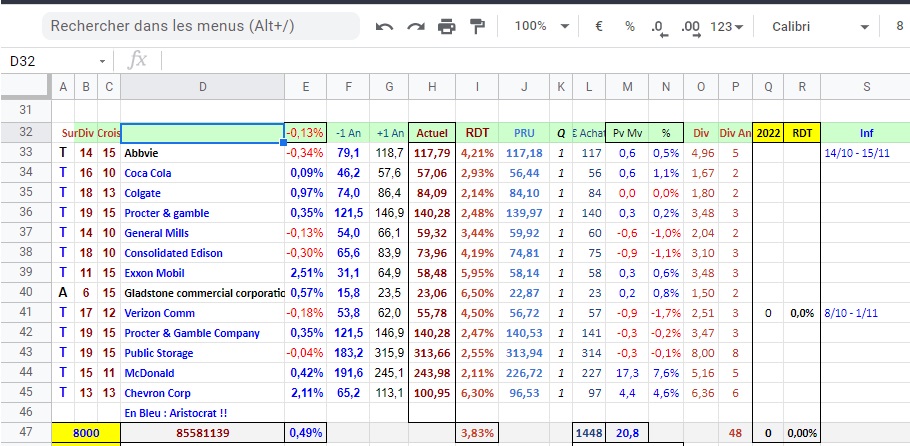This screenshot has height=446, width=910.
Task: Click the Actuel header cell
Action: click(432, 133)
